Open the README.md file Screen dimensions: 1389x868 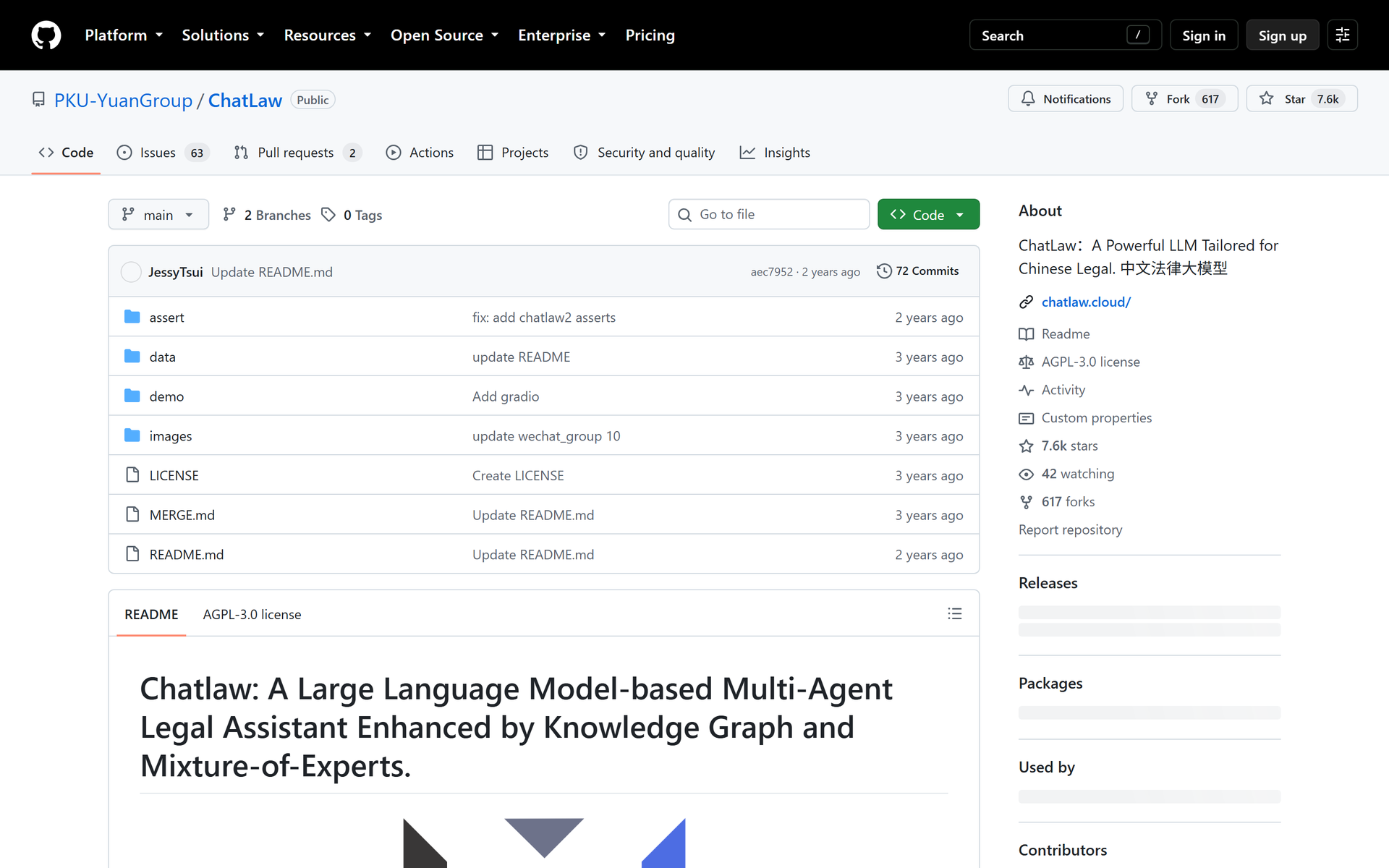coord(187,554)
